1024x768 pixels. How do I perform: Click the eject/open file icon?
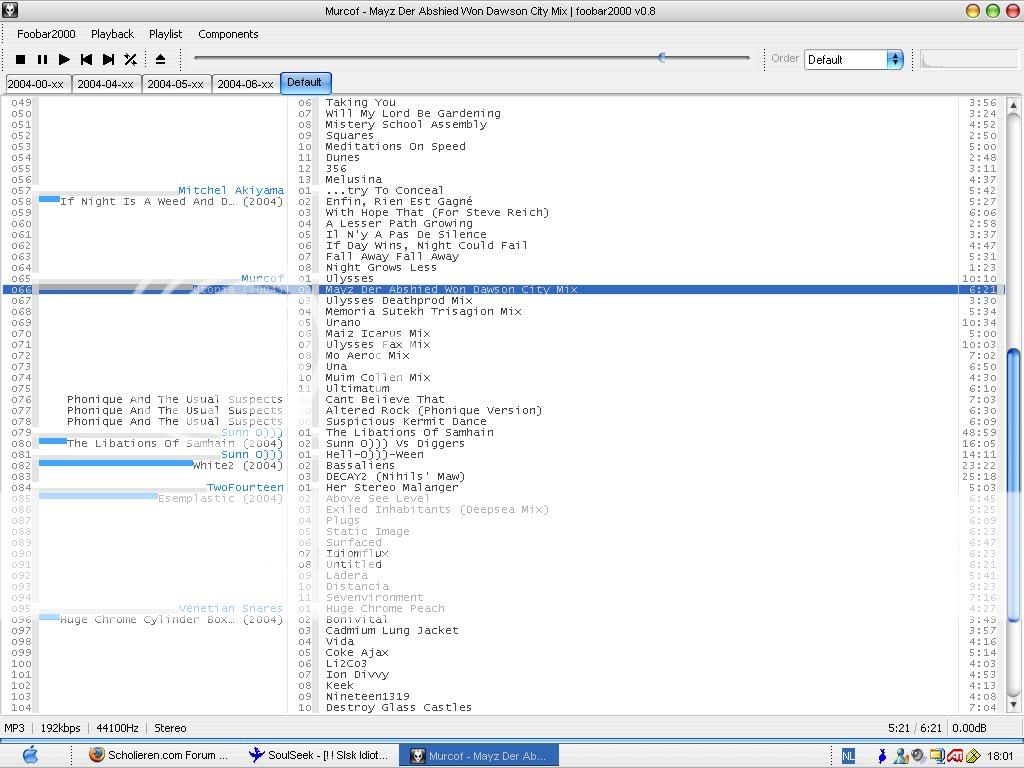(x=160, y=59)
